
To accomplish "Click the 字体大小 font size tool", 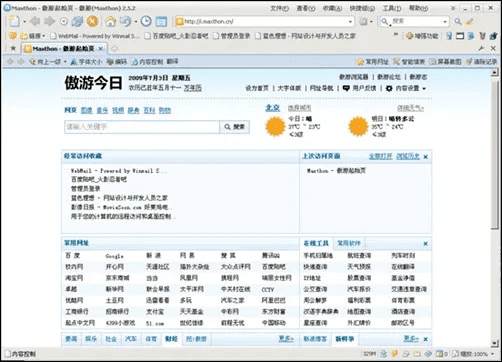I will coord(86,62).
